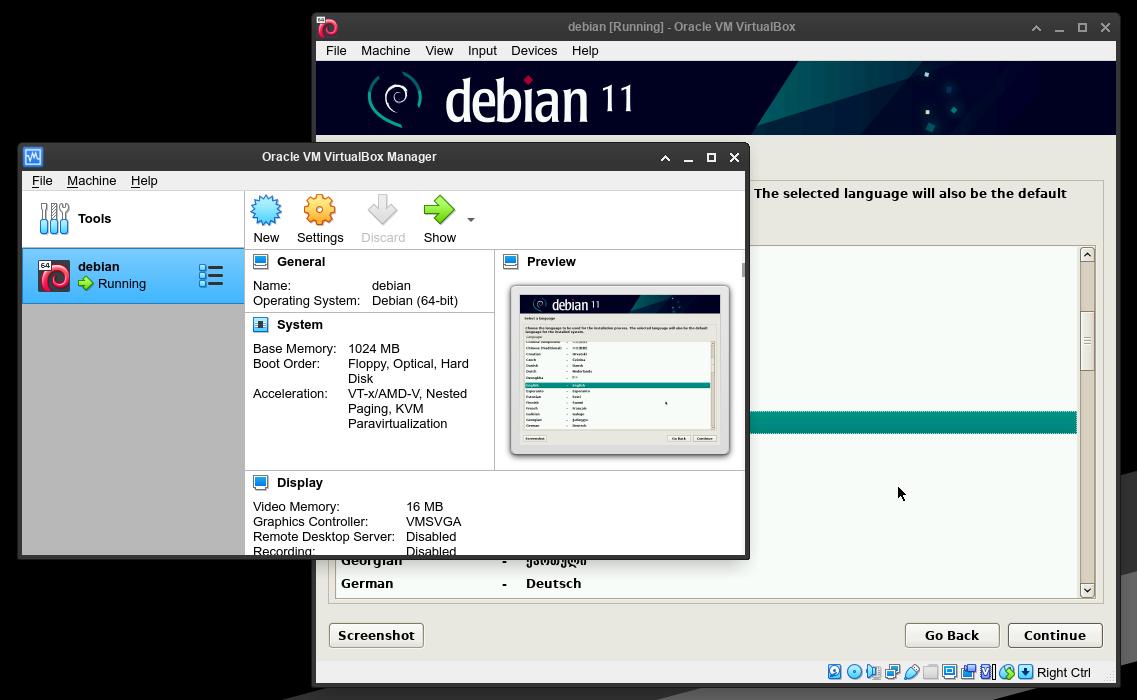Click the audio status icon
The image size is (1137, 700).
click(874, 672)
